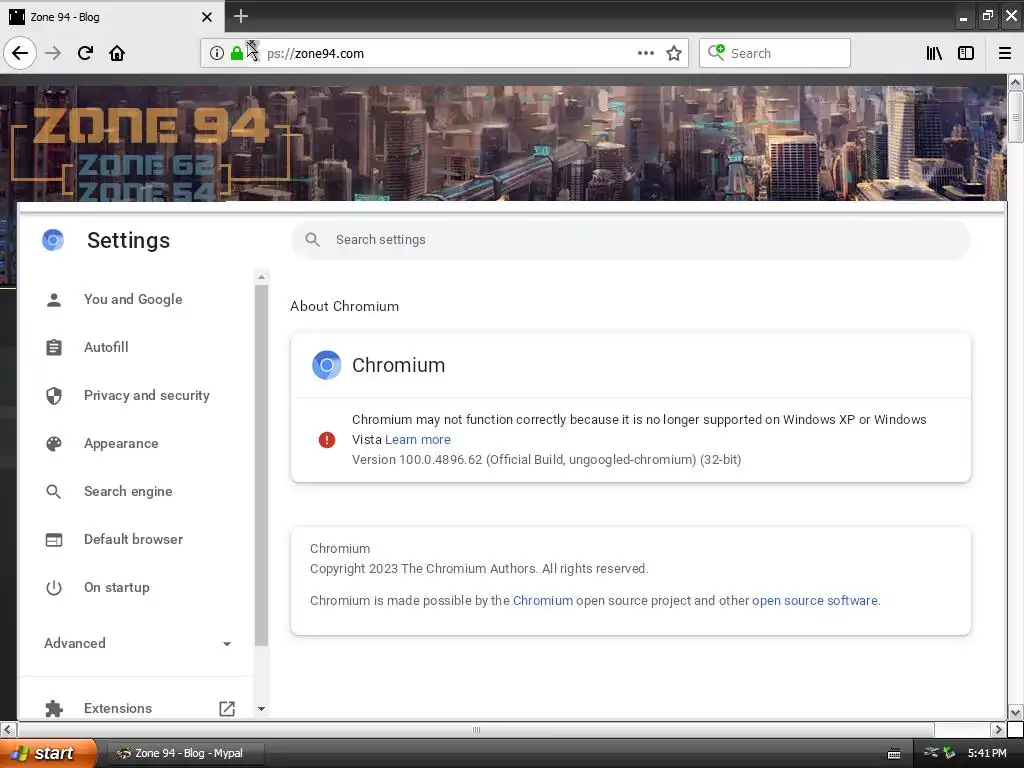Image resolution: width=1024 pixels, height=768 pixels.
Task: Open the Chromium open source project link
Action: 543,601
